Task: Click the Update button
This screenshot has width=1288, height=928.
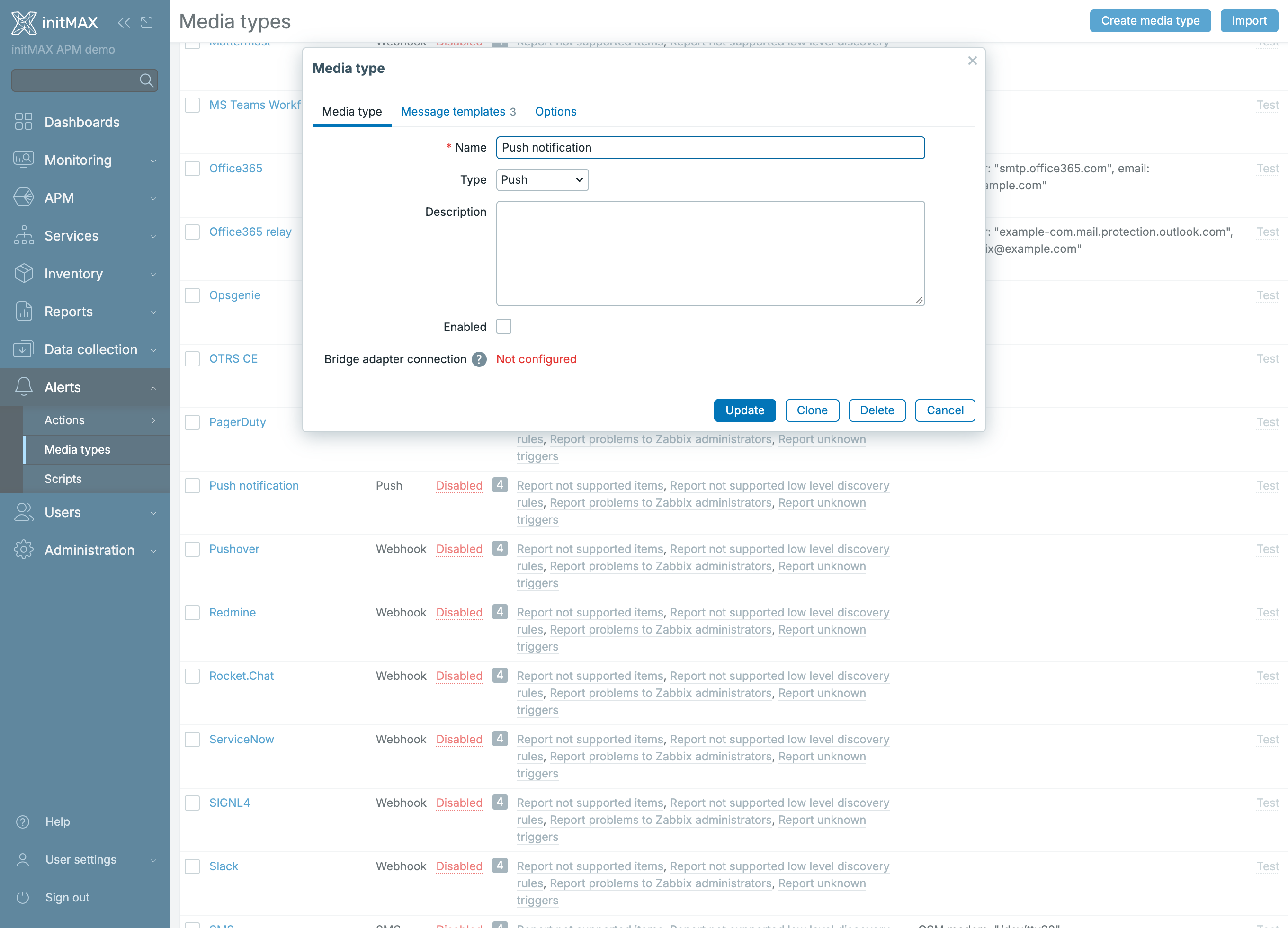Action: pos(744,410)
